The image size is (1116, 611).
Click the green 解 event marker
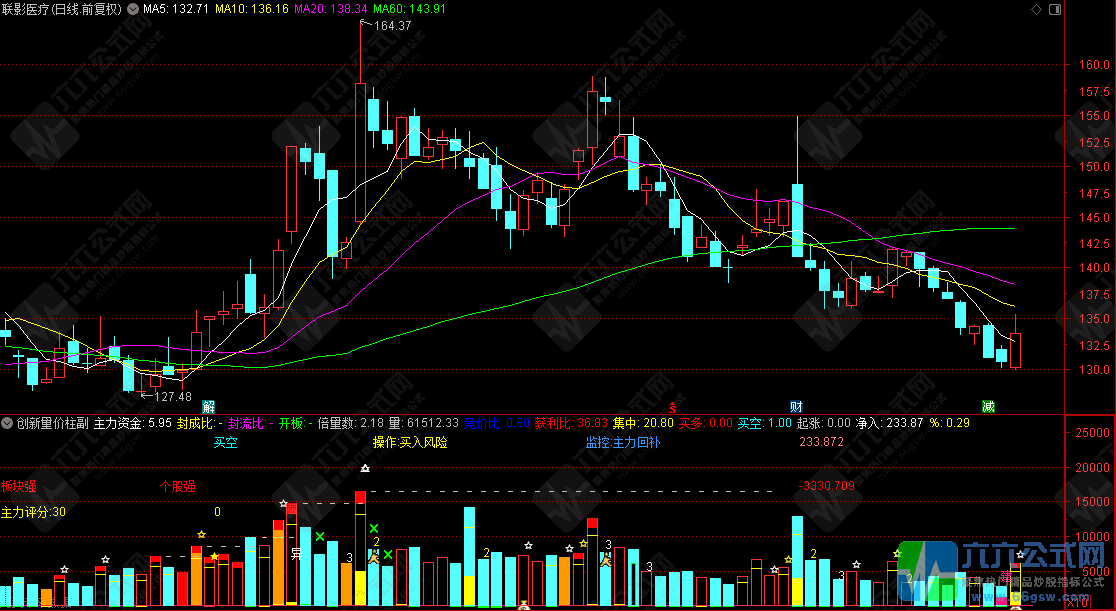click(208, 406)
